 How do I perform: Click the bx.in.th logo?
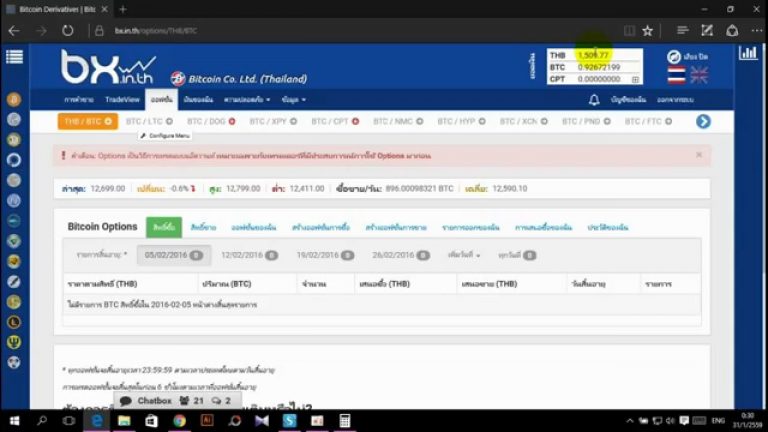click(x=109, y=67)
